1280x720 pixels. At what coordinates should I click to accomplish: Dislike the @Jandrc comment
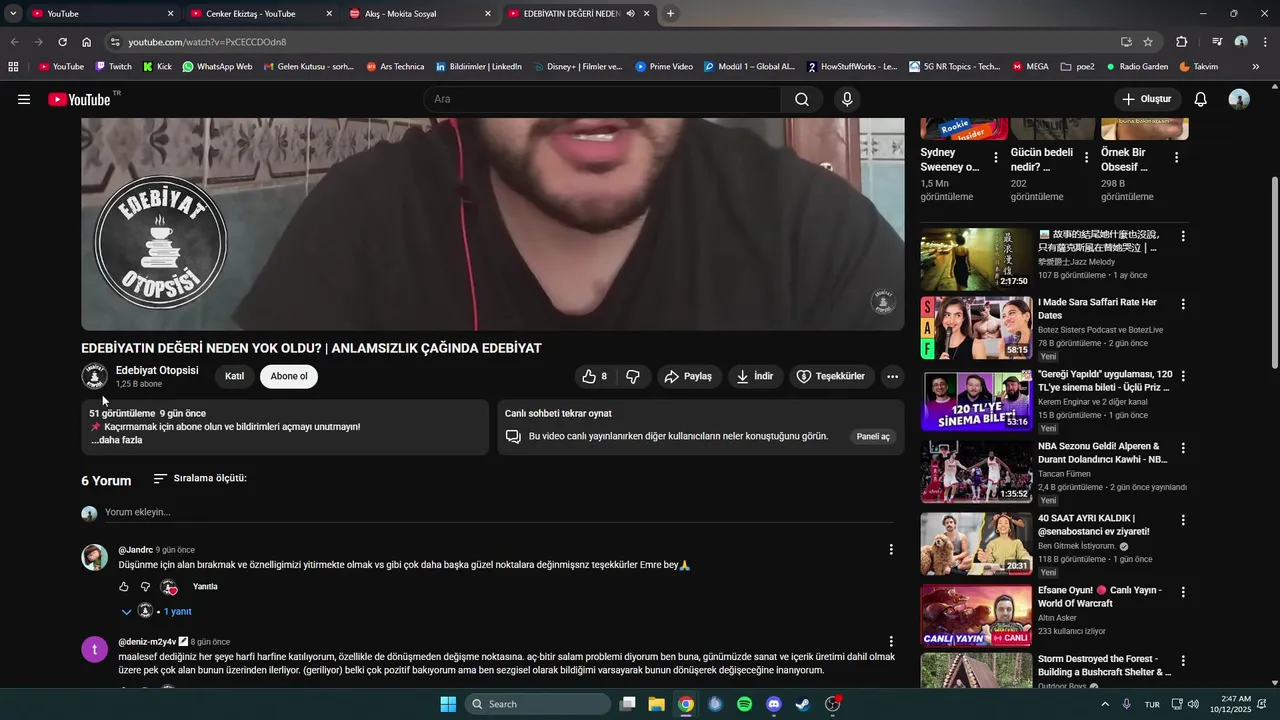coord(145,587)
